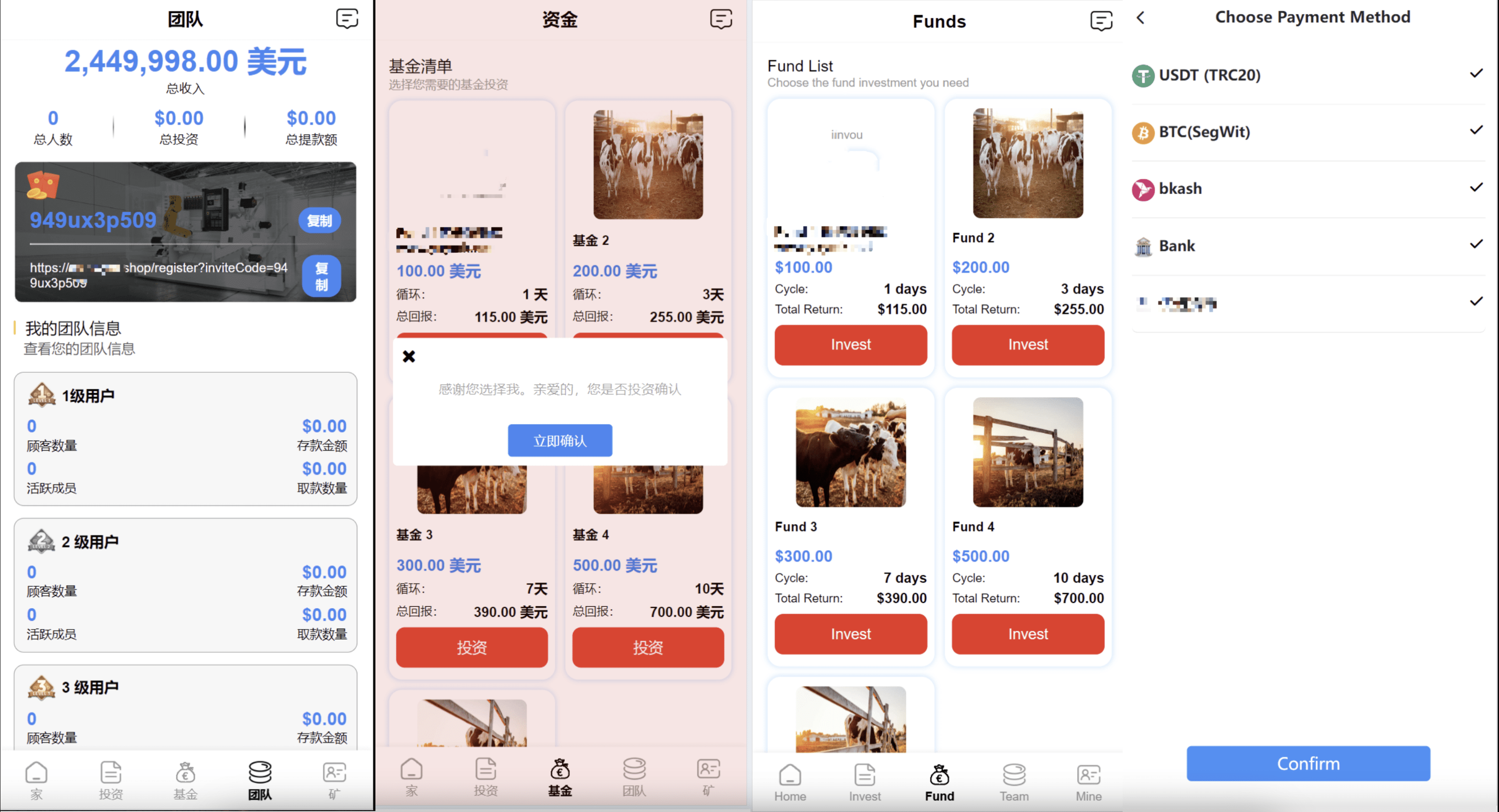Click the BTC SegWit payment method icon

1141,131
